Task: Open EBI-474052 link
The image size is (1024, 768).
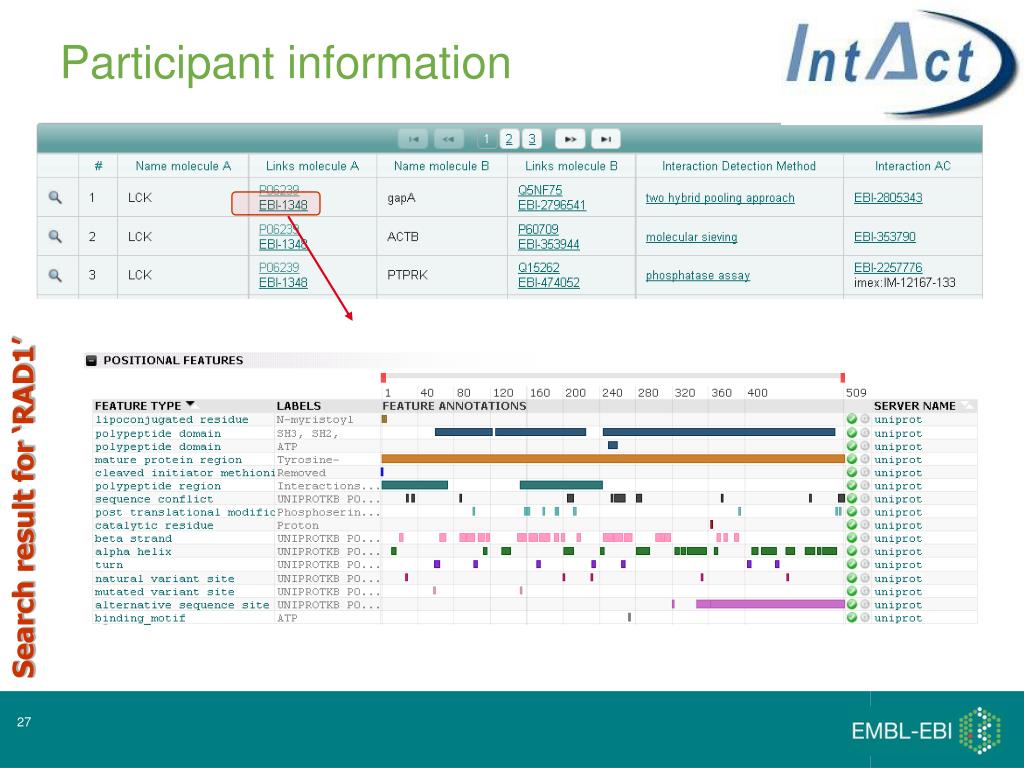Action: coord(549,283)
